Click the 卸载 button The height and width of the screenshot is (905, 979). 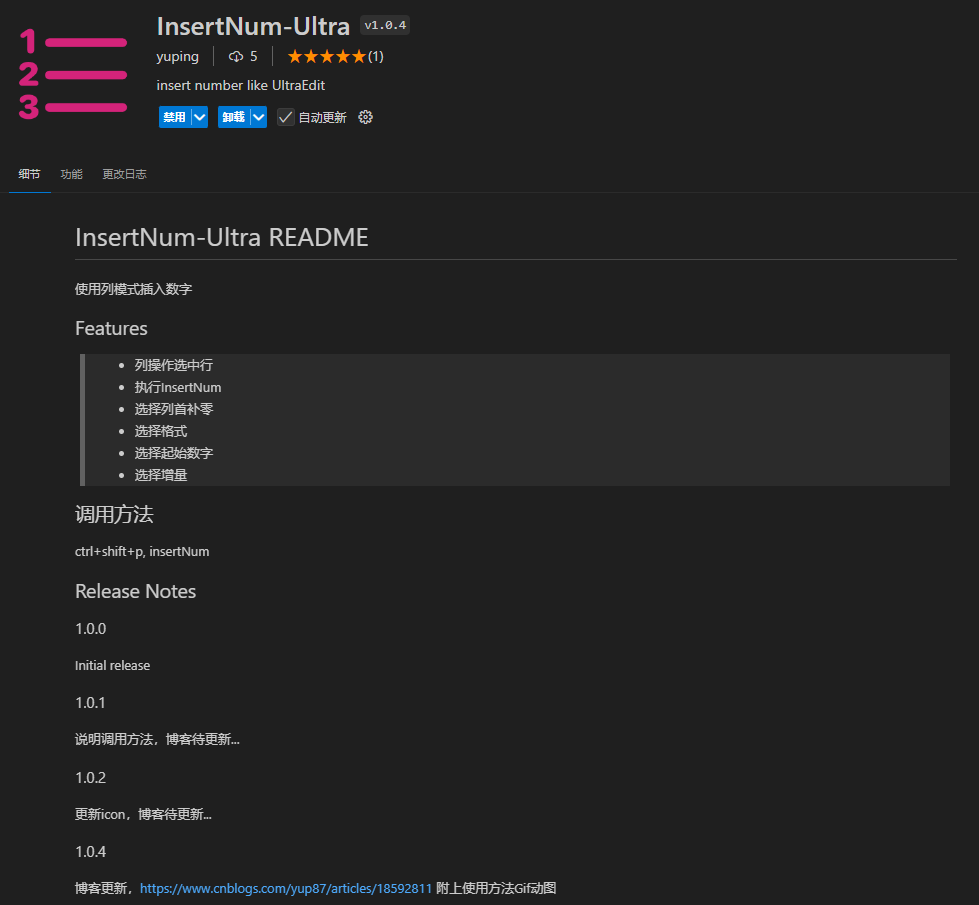coord(234,117)
